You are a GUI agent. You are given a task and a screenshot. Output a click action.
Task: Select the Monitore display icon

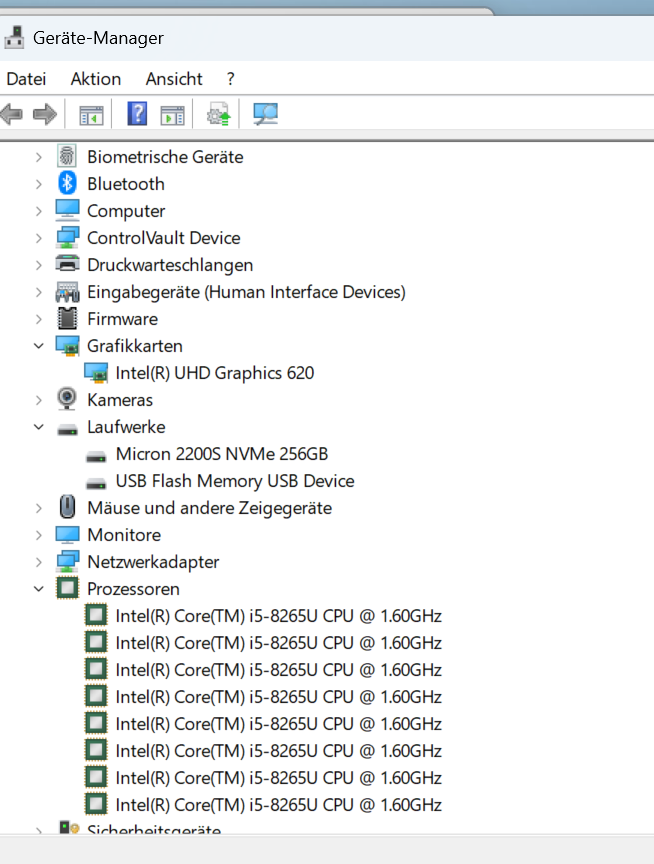click(67, 534)
